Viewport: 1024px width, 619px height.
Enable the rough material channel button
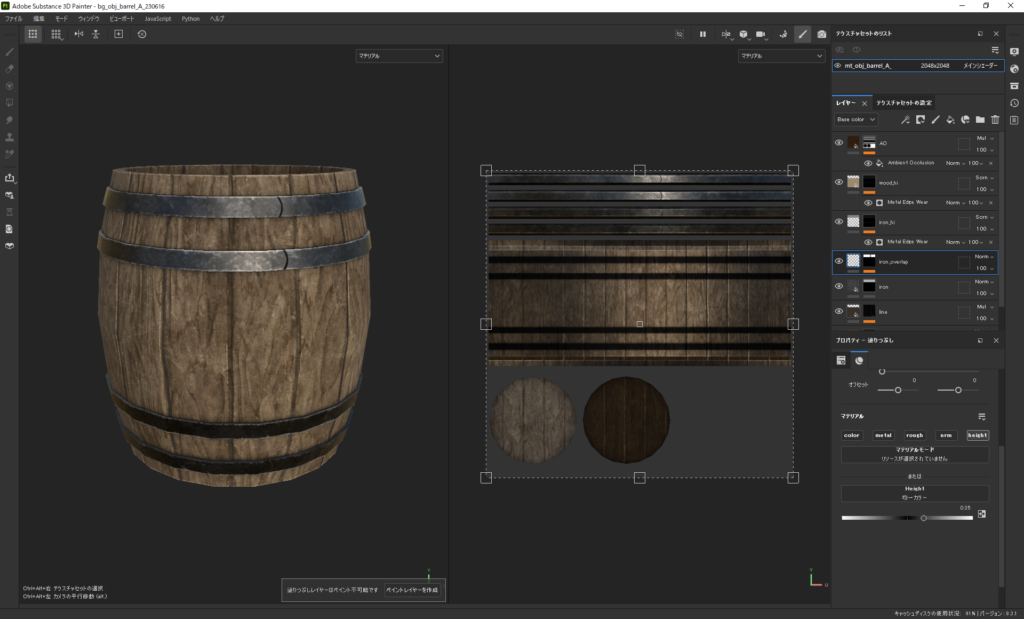[x=914, y=435]
